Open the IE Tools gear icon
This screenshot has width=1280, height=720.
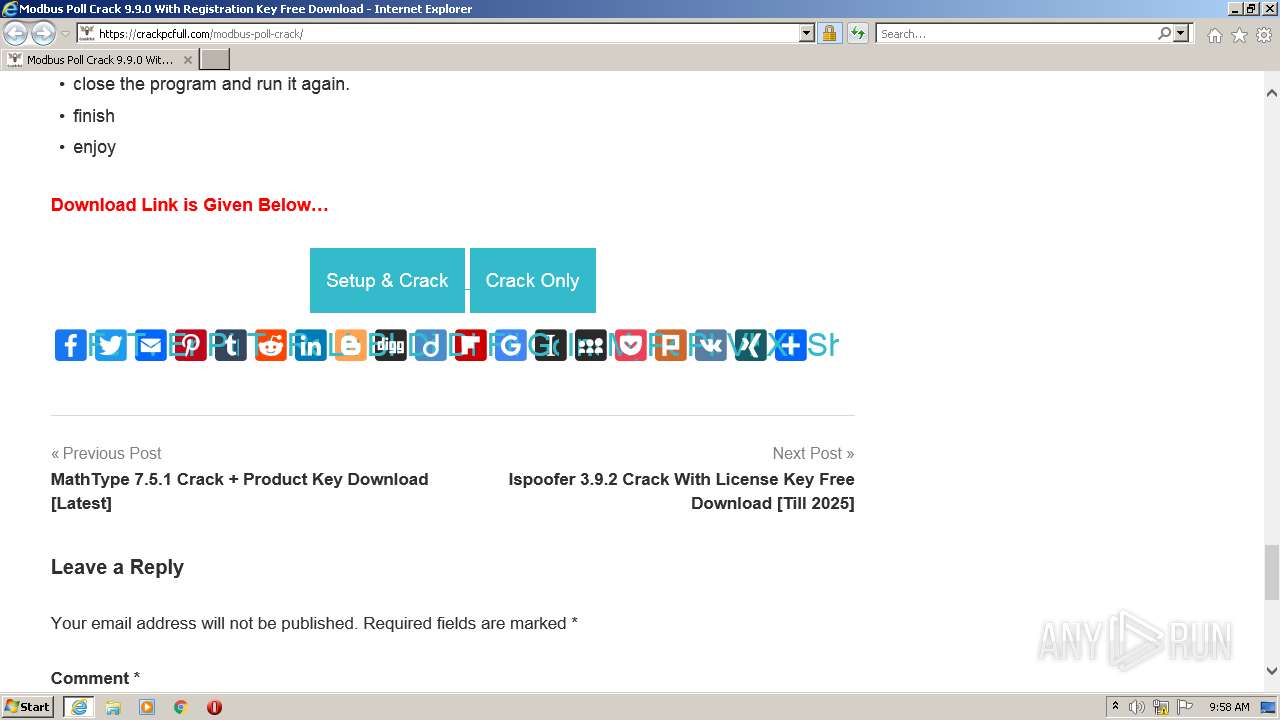(x=1264, y=35)
